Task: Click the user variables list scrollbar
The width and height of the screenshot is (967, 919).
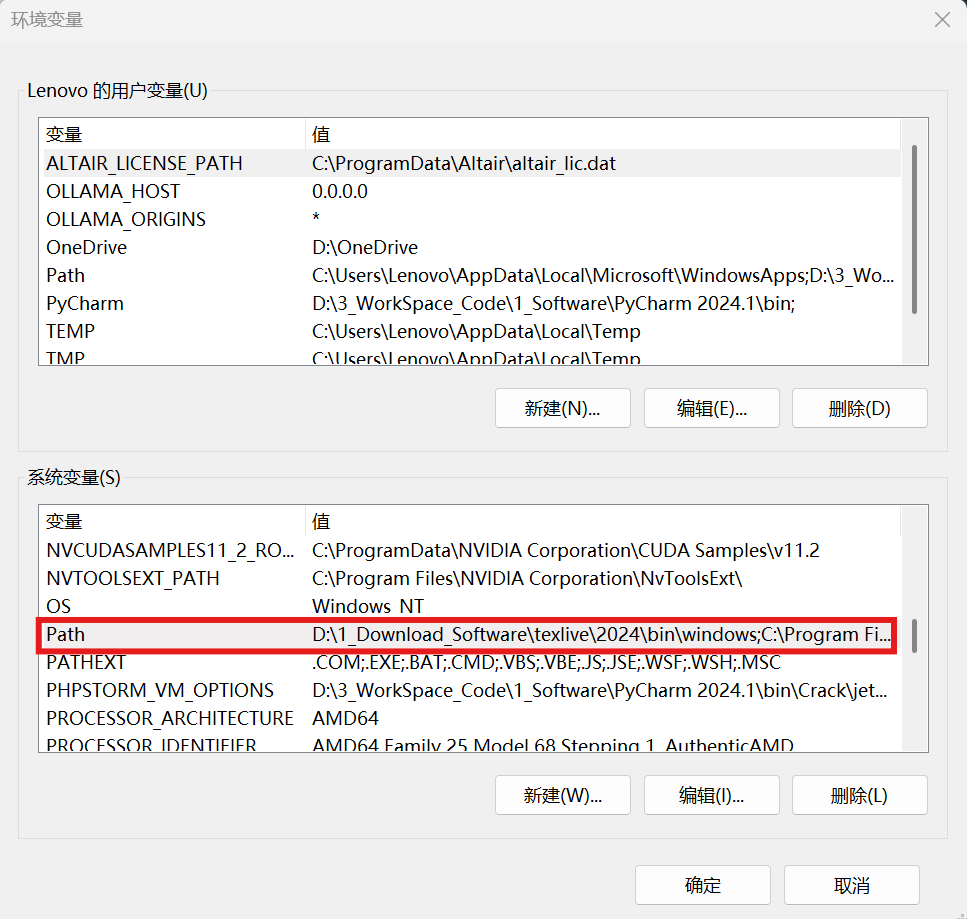Action: [x=914, y=230]
